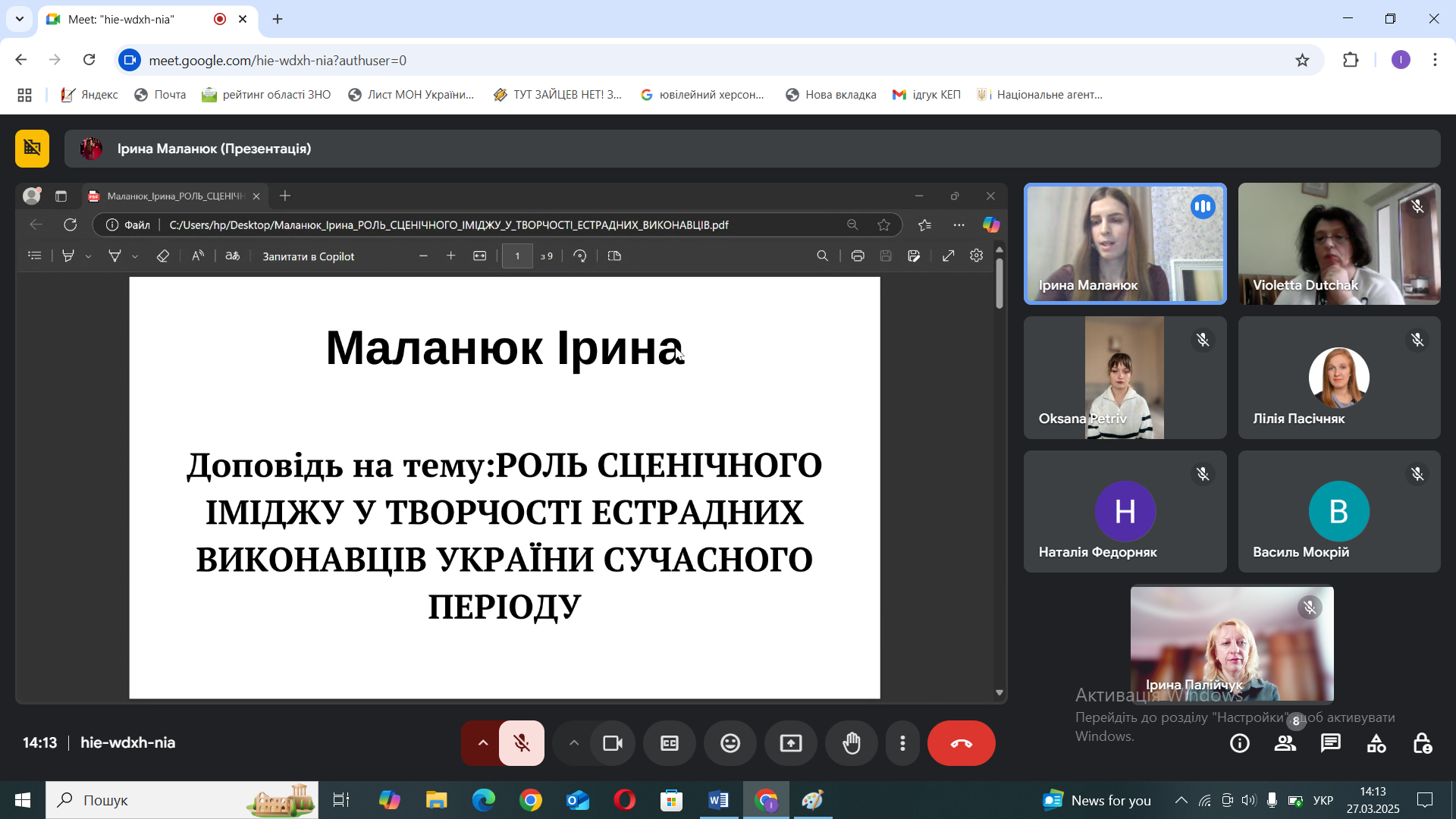The width and height of the screenshot is (1456, 819).
Task: Click the red leave call button
Action: pos(961,743)
